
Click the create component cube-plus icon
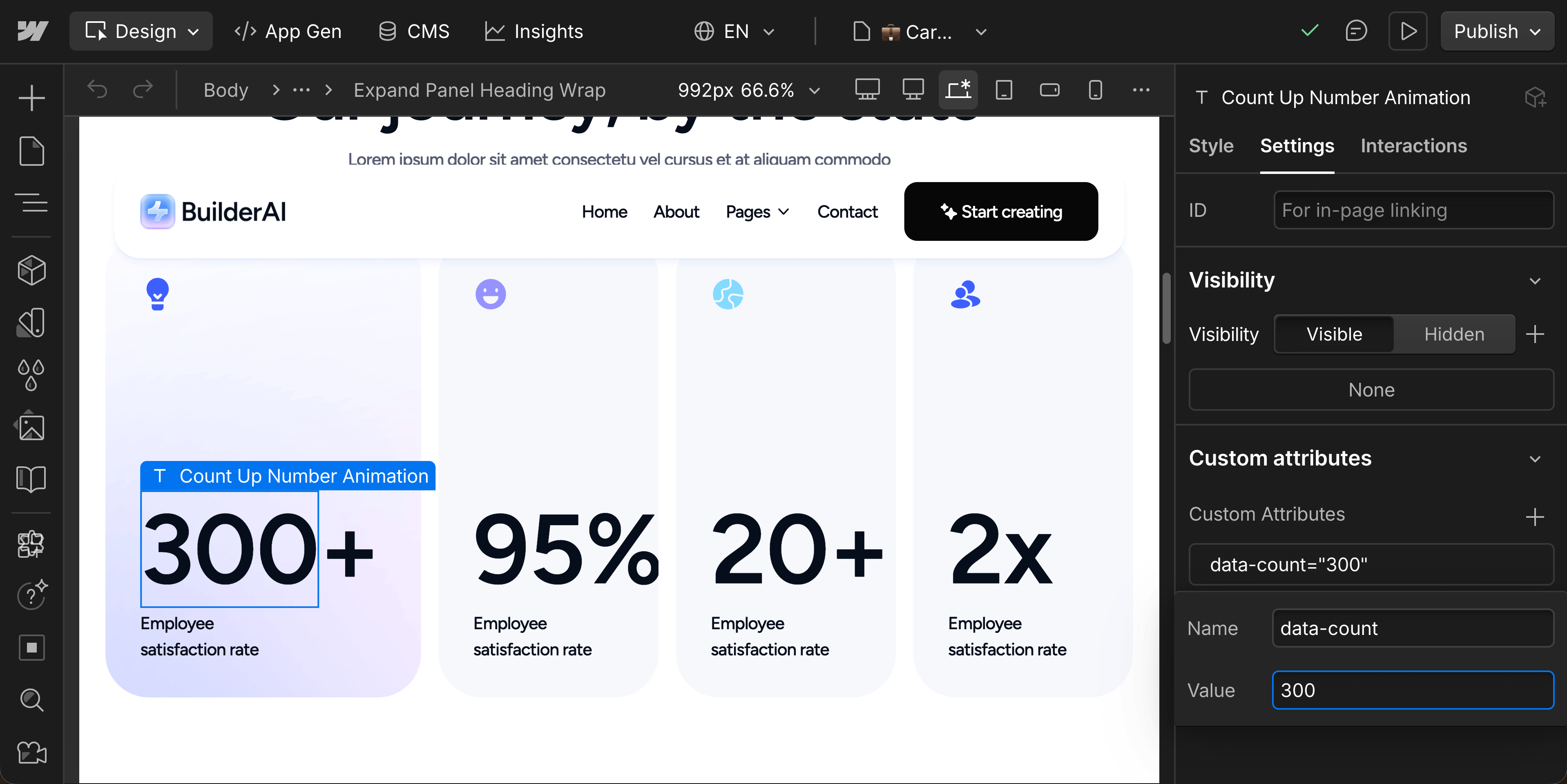click(x=1536, y=97)
